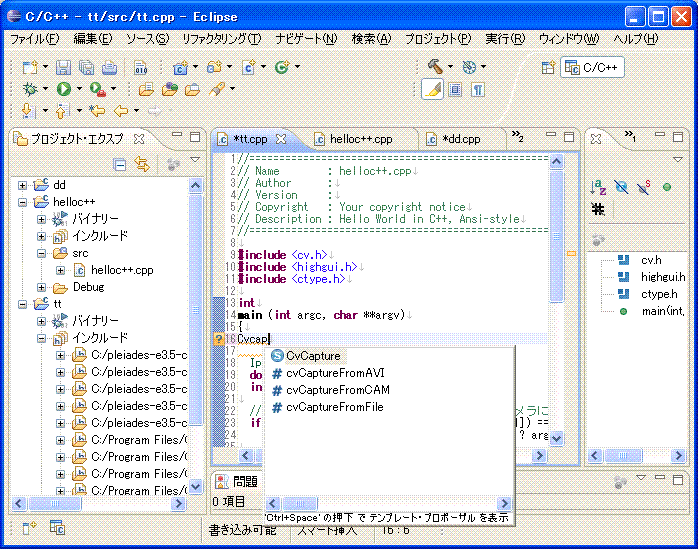Open the リファクタリング(T) menu

(x=222, y=39)
